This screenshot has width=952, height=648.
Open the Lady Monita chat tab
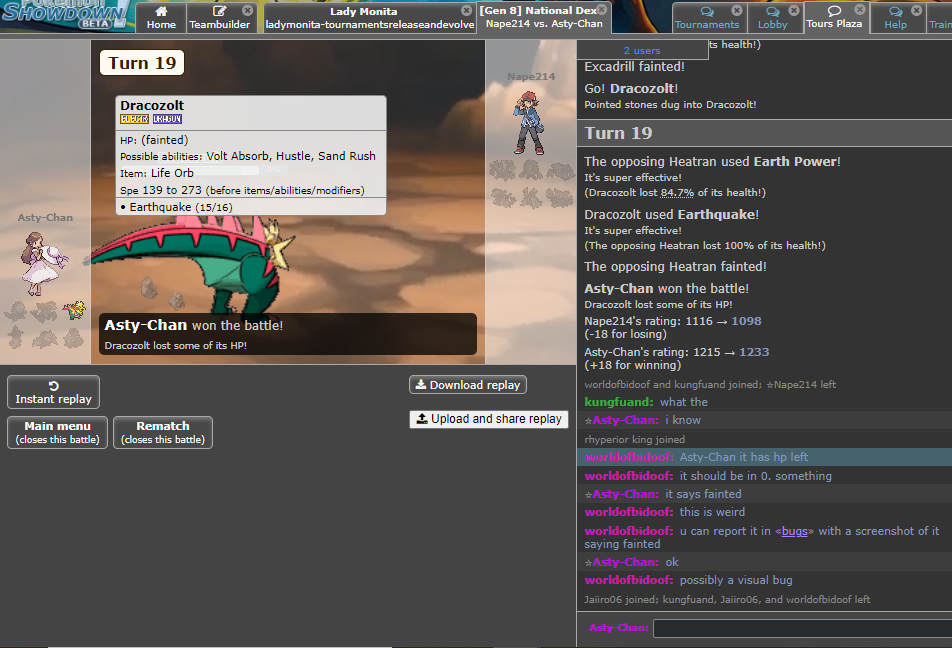coord(369,18)
